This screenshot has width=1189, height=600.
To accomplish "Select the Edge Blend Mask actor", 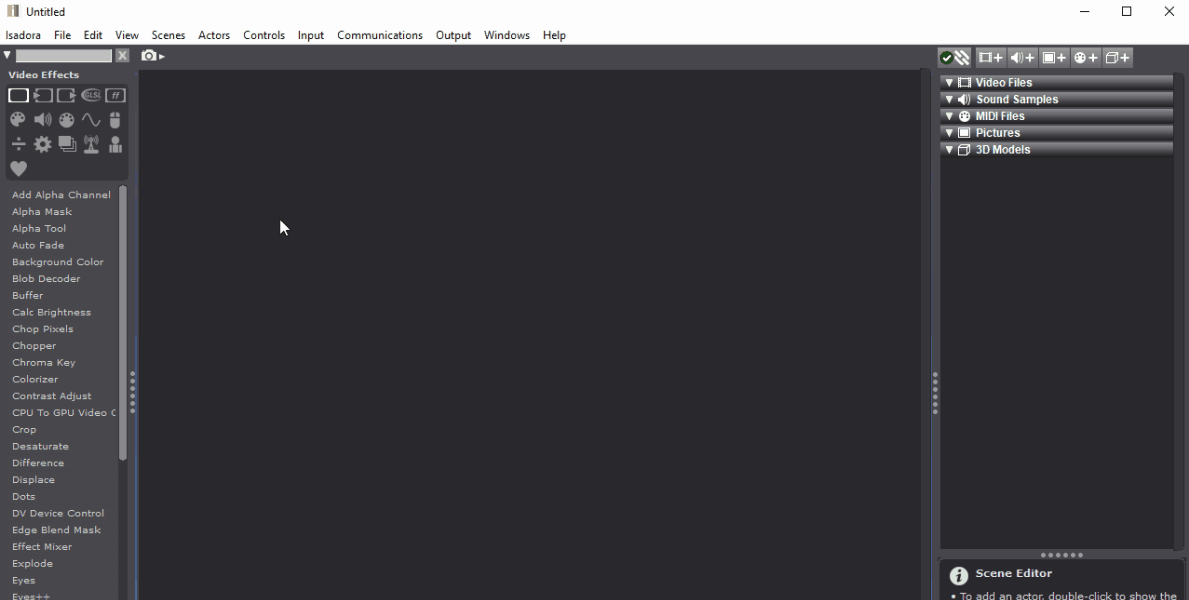I will pyautogui.click(x=56, y=530).
